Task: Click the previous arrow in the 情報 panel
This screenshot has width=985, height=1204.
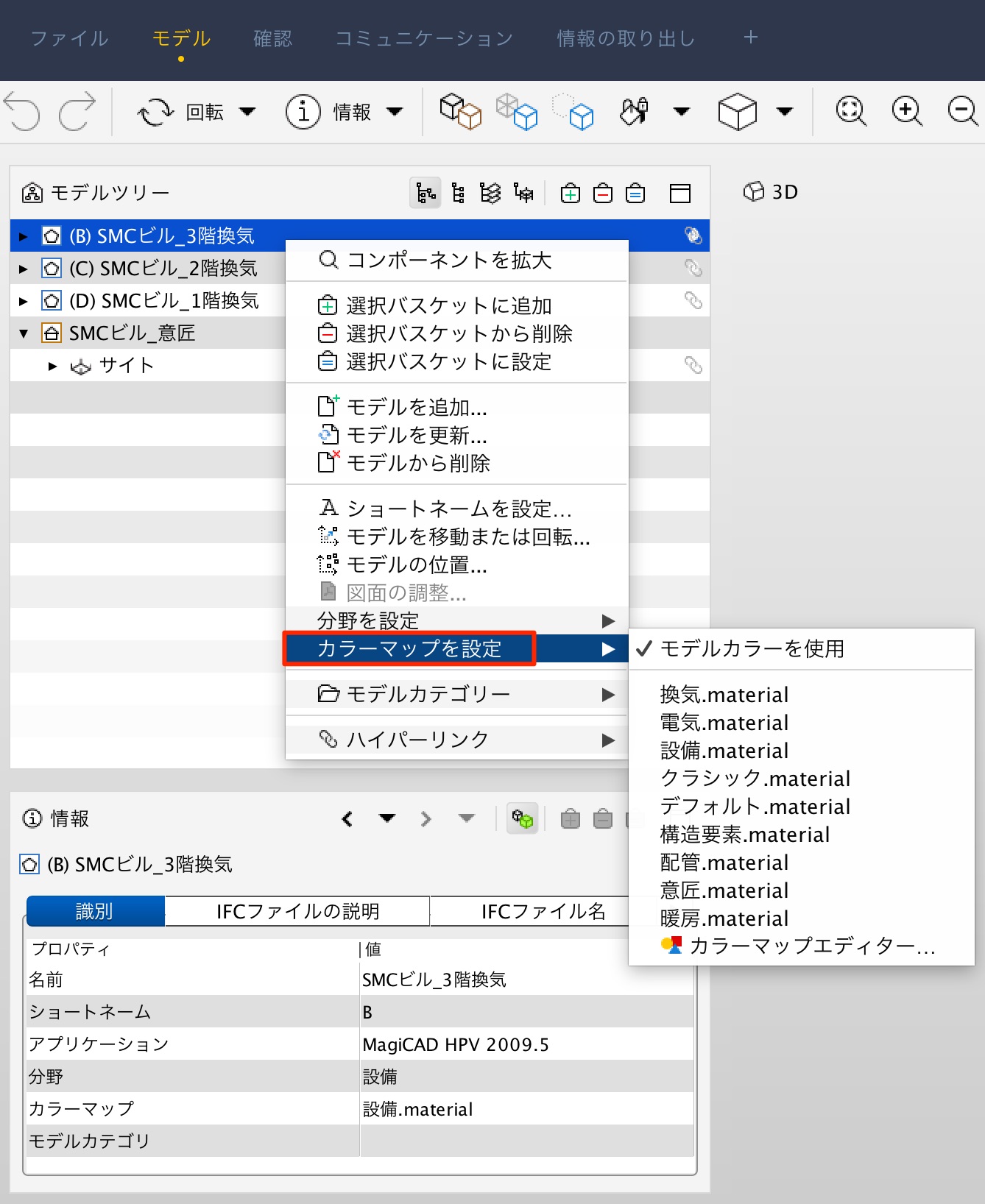Action: click(x=347, y=818)
